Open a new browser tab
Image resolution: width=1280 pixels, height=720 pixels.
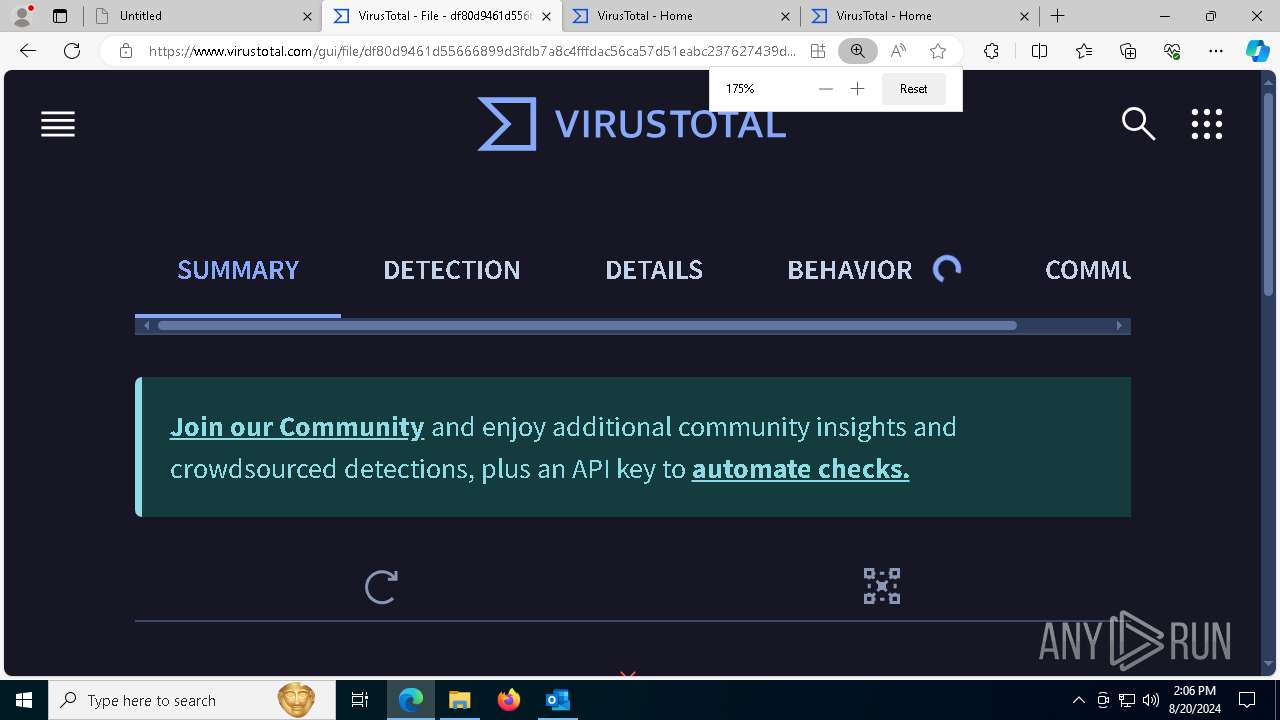click(1057, 16)
